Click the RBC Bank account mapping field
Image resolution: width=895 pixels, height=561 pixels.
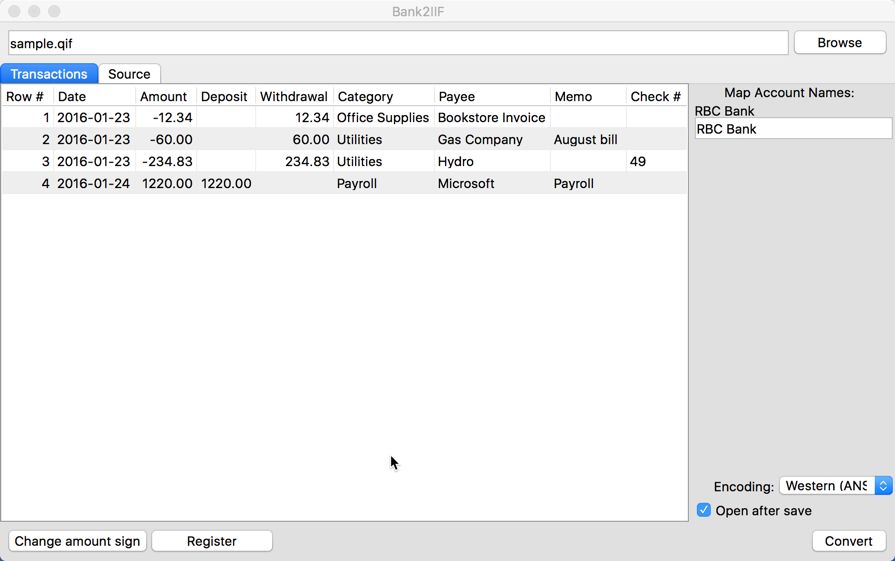click(793, 129)
